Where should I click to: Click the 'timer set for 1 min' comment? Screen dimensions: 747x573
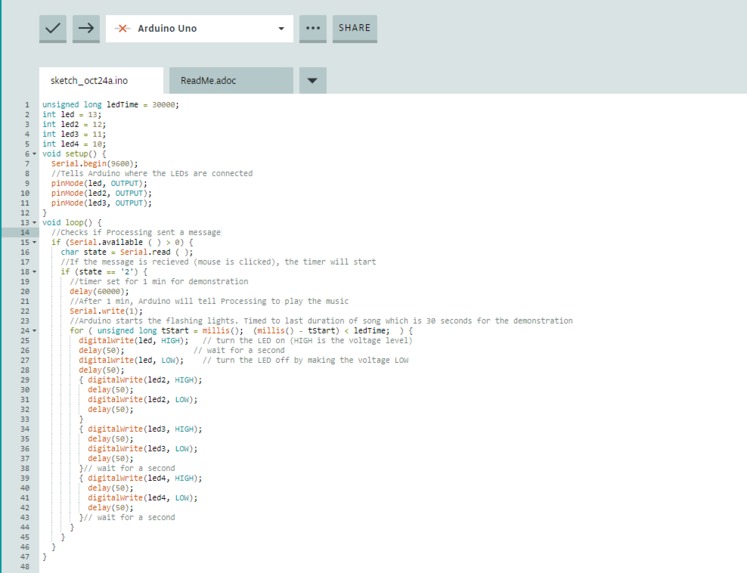(159, 281)
